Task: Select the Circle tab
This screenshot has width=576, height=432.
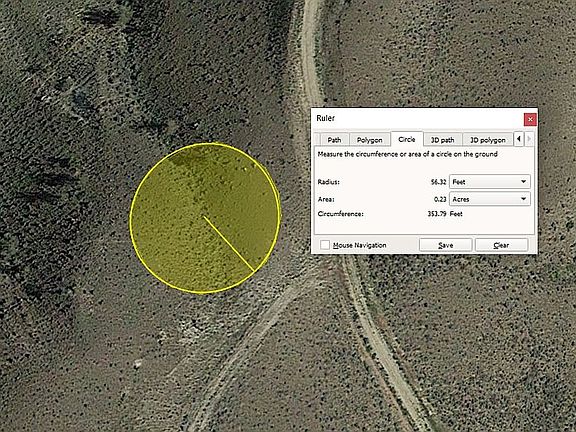Action: tap(407, 139)
